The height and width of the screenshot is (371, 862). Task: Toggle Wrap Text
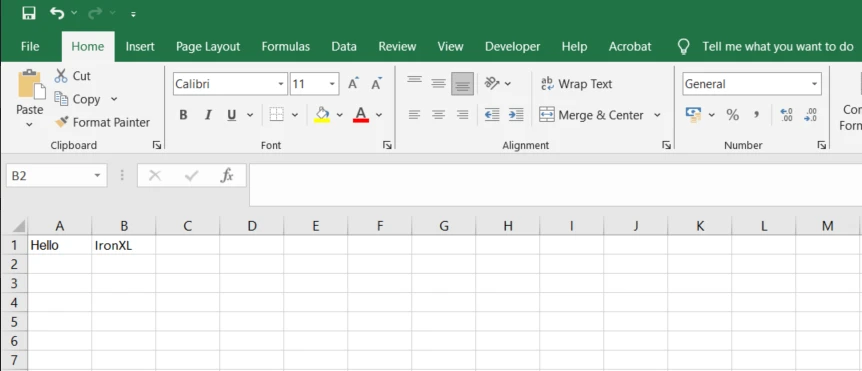[x=576, y=84]
